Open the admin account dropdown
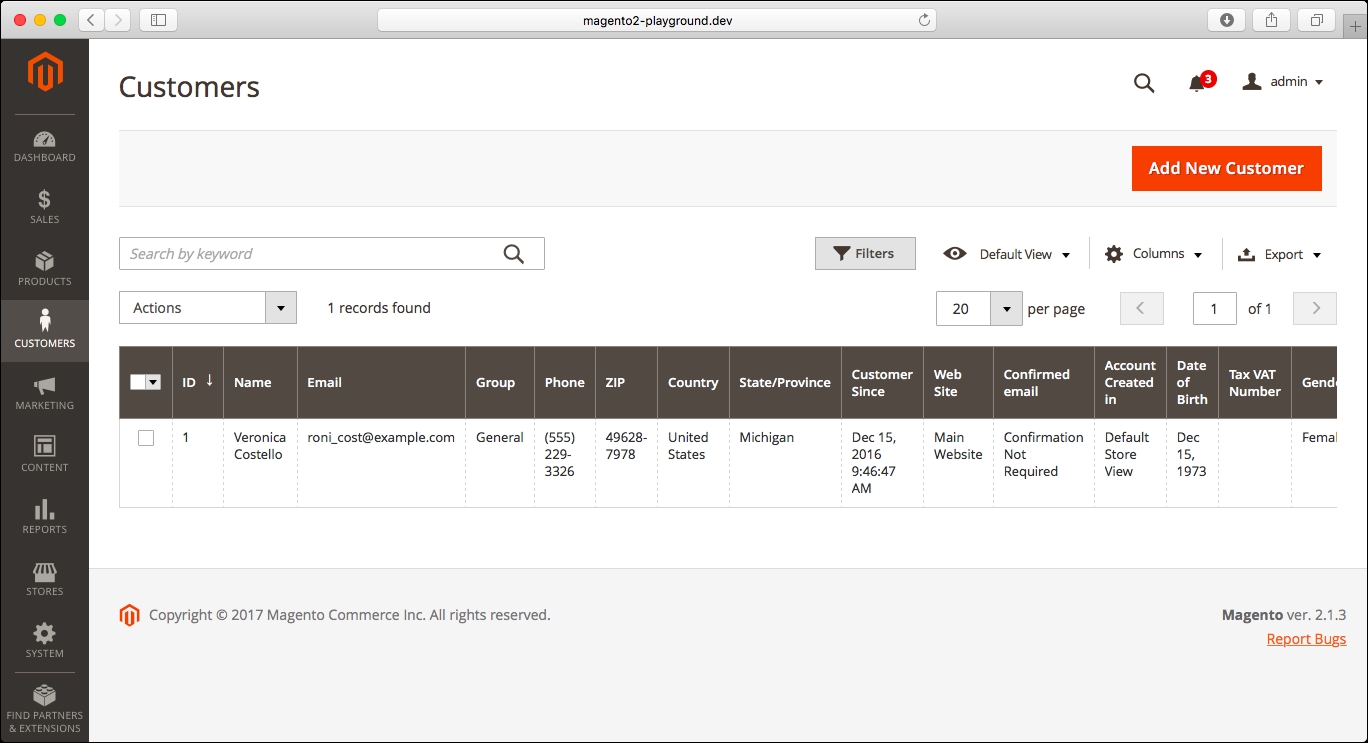 (1283, 82)
